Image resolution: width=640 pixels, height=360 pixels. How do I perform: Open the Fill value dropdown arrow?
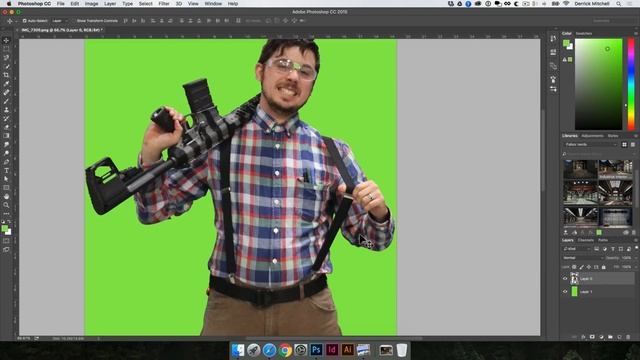636,267
